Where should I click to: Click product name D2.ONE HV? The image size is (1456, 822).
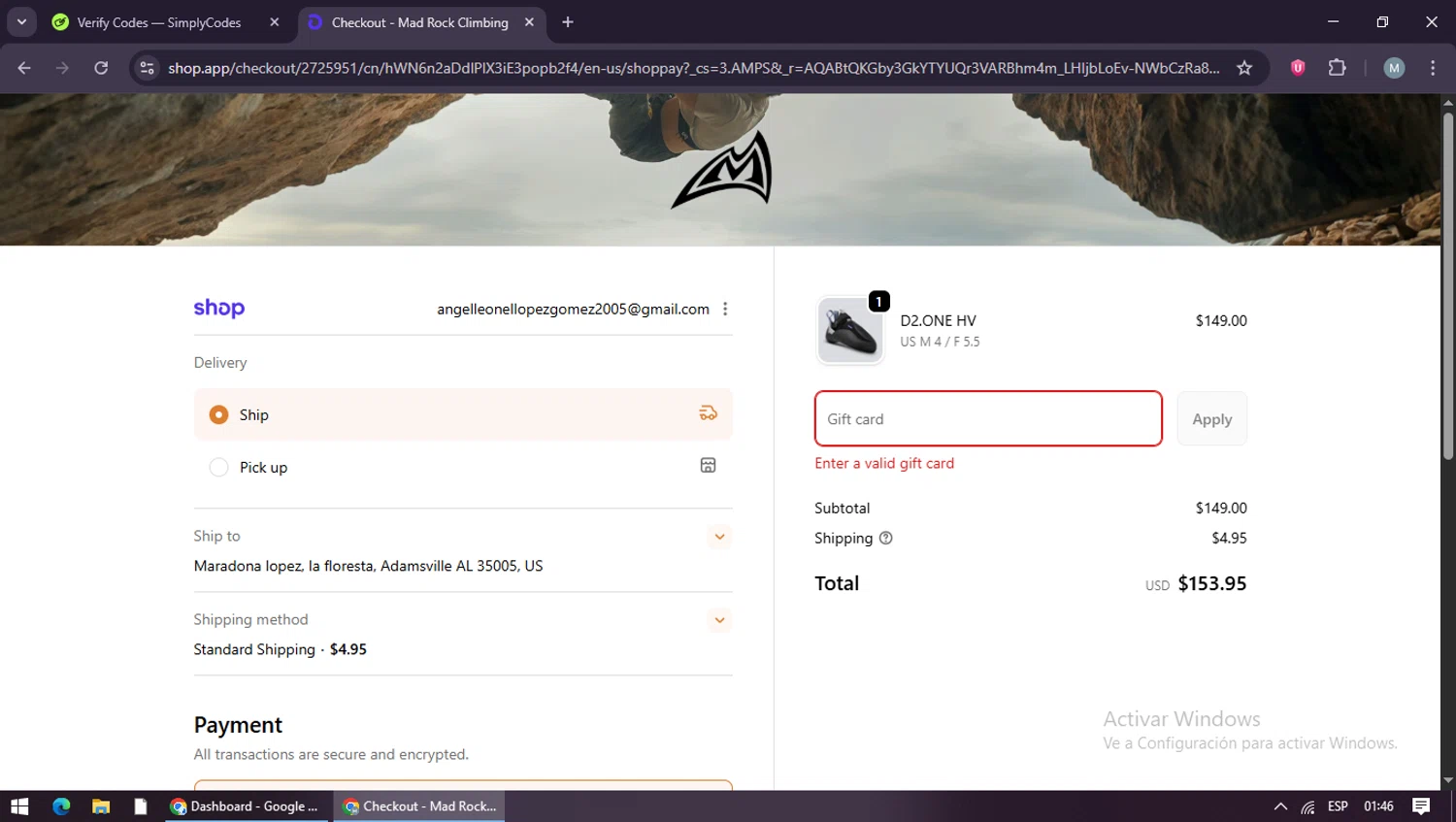[x=938, y=320]
